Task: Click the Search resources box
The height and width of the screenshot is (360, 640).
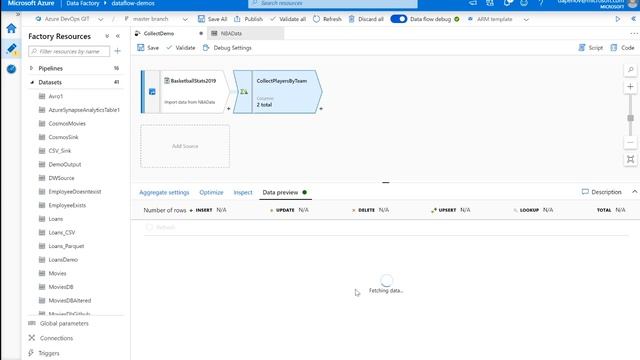Action: click(x=333, y=4)
